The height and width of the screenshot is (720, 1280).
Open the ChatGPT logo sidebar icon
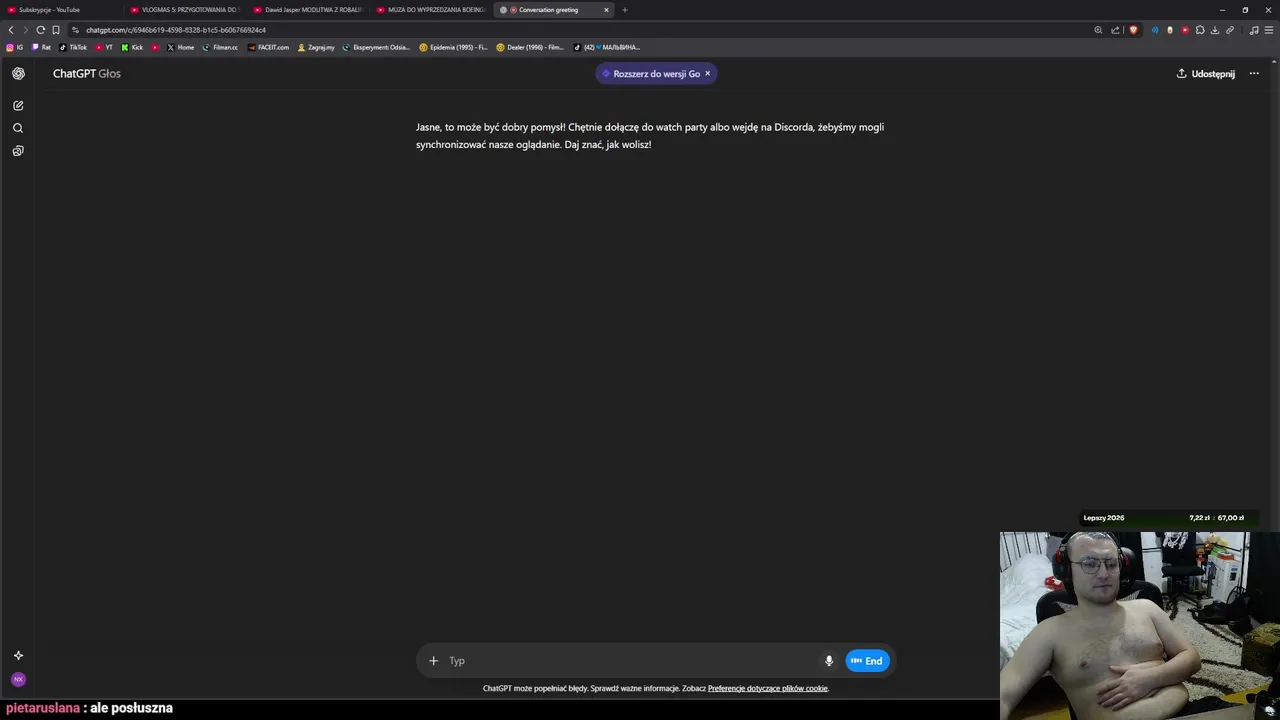(18, 73)
